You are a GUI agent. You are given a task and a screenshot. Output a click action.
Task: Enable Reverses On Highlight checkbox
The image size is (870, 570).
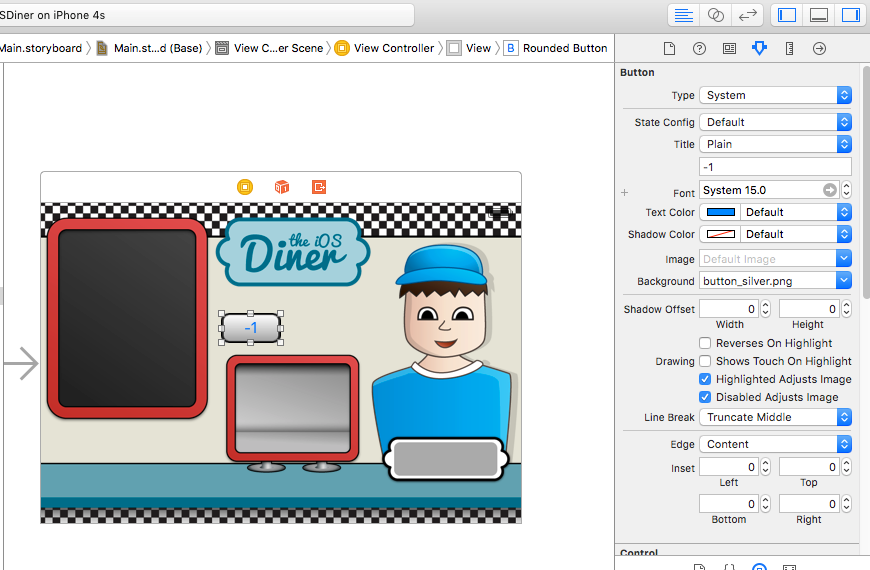point(705,343)
